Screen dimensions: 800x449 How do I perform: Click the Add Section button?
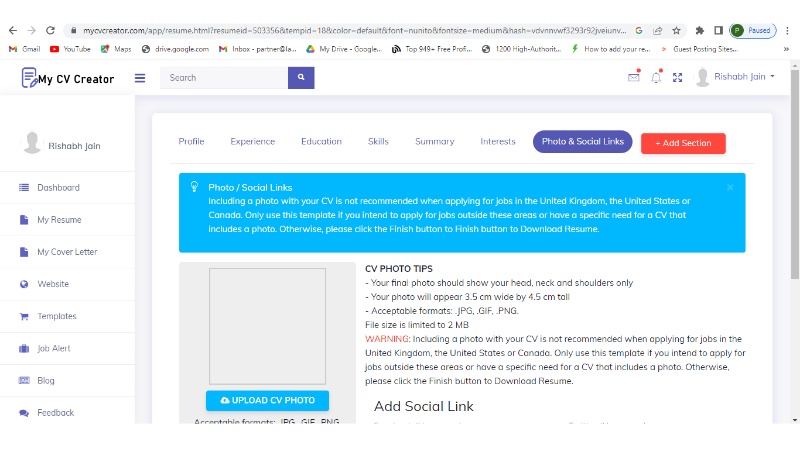pos(683,143)
